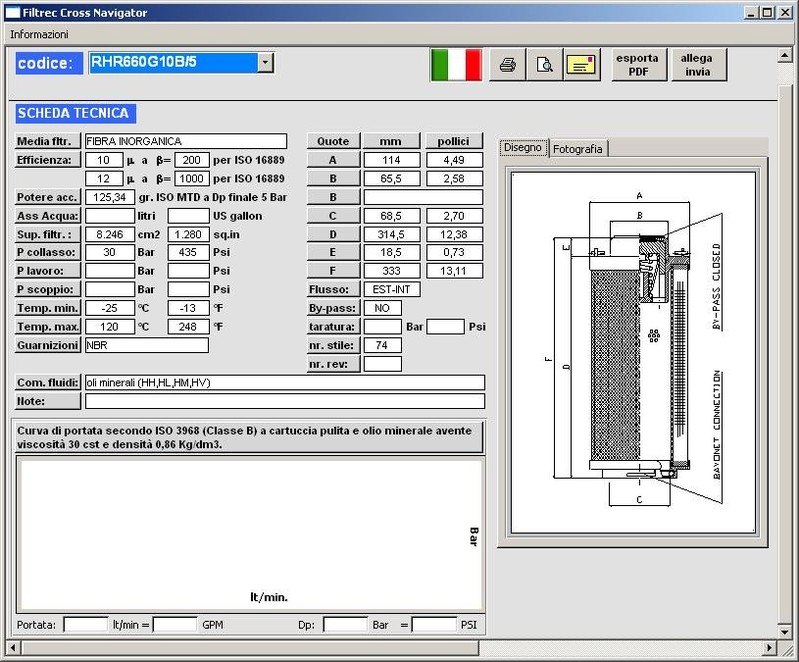Viewport: 799px width, 662px height.
Task: Switch to the Fotografia tab
Action: tap(578, 149)
